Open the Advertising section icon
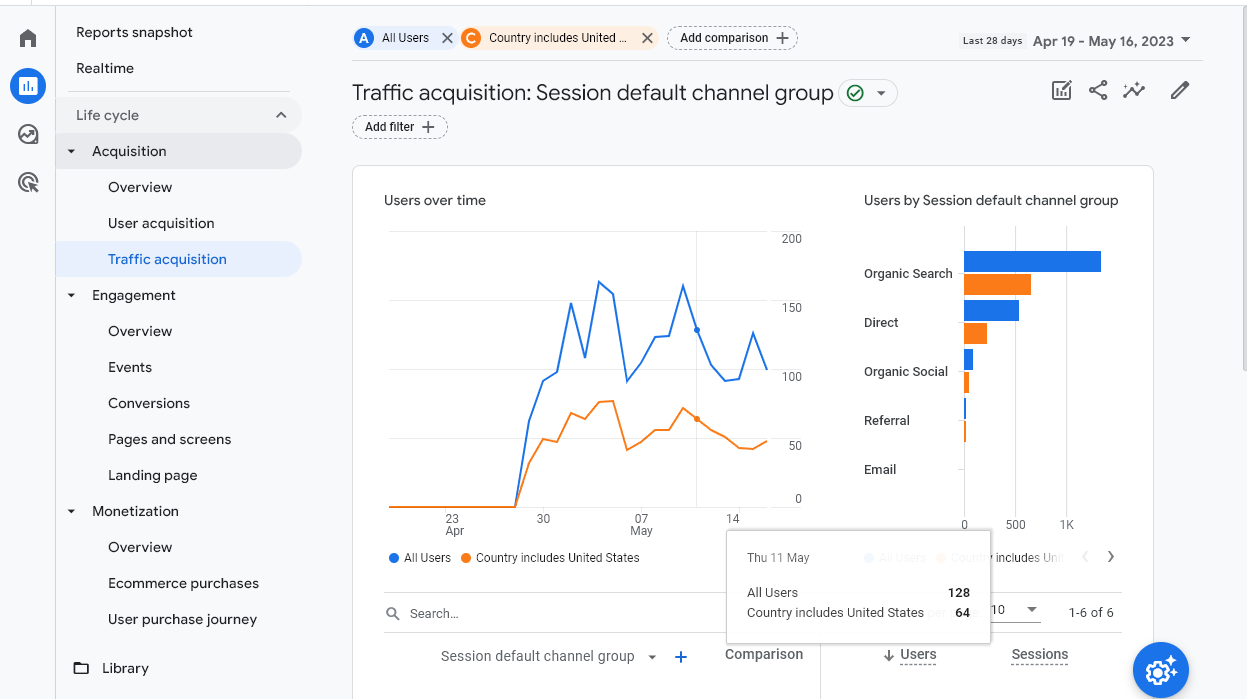This screenshot has height=699, width=1247. click(x=27, y=182)
